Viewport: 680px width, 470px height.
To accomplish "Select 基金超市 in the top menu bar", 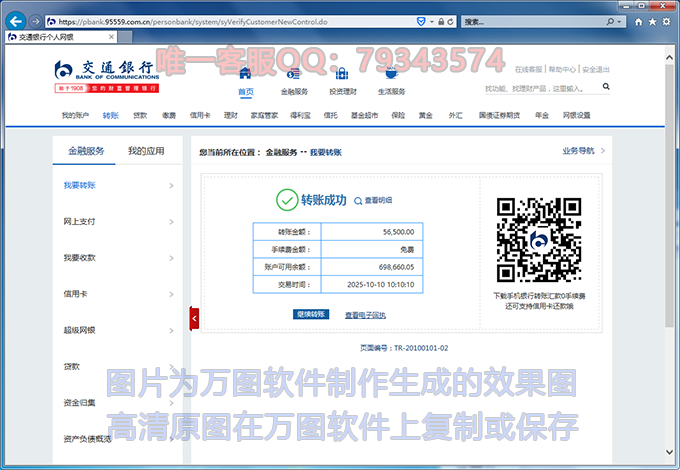I will tap(365, 116).
